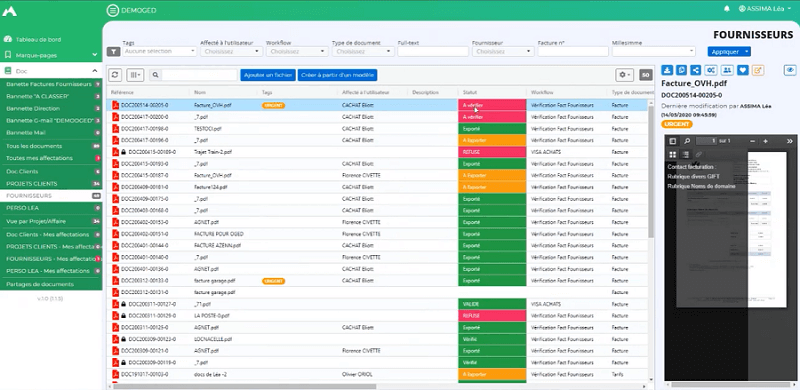Focus the Facture n° input field

573,52
